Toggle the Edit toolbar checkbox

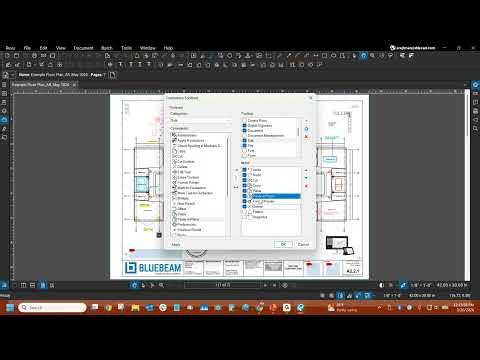point(244,140)
